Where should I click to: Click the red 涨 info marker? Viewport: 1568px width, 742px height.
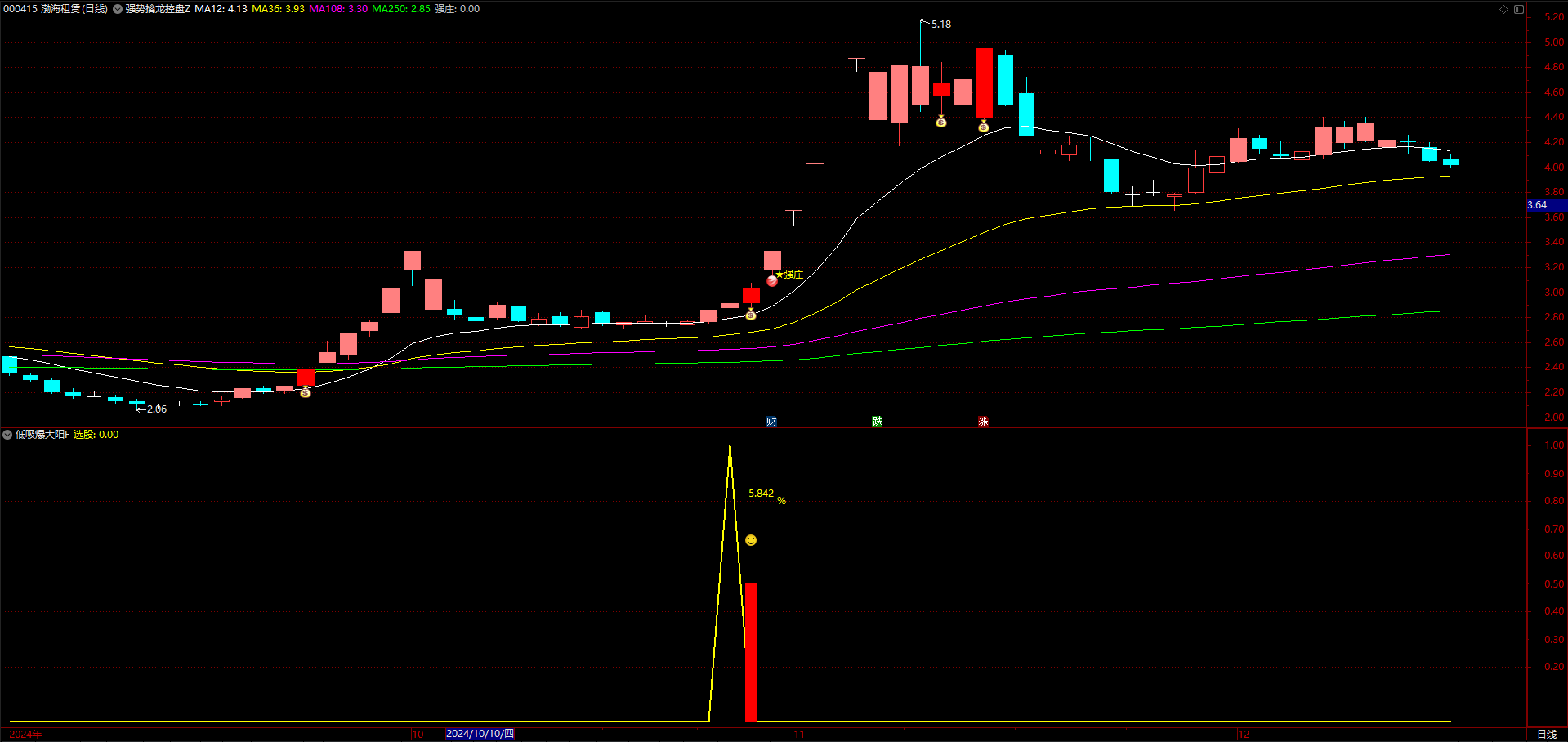[983, 422]
